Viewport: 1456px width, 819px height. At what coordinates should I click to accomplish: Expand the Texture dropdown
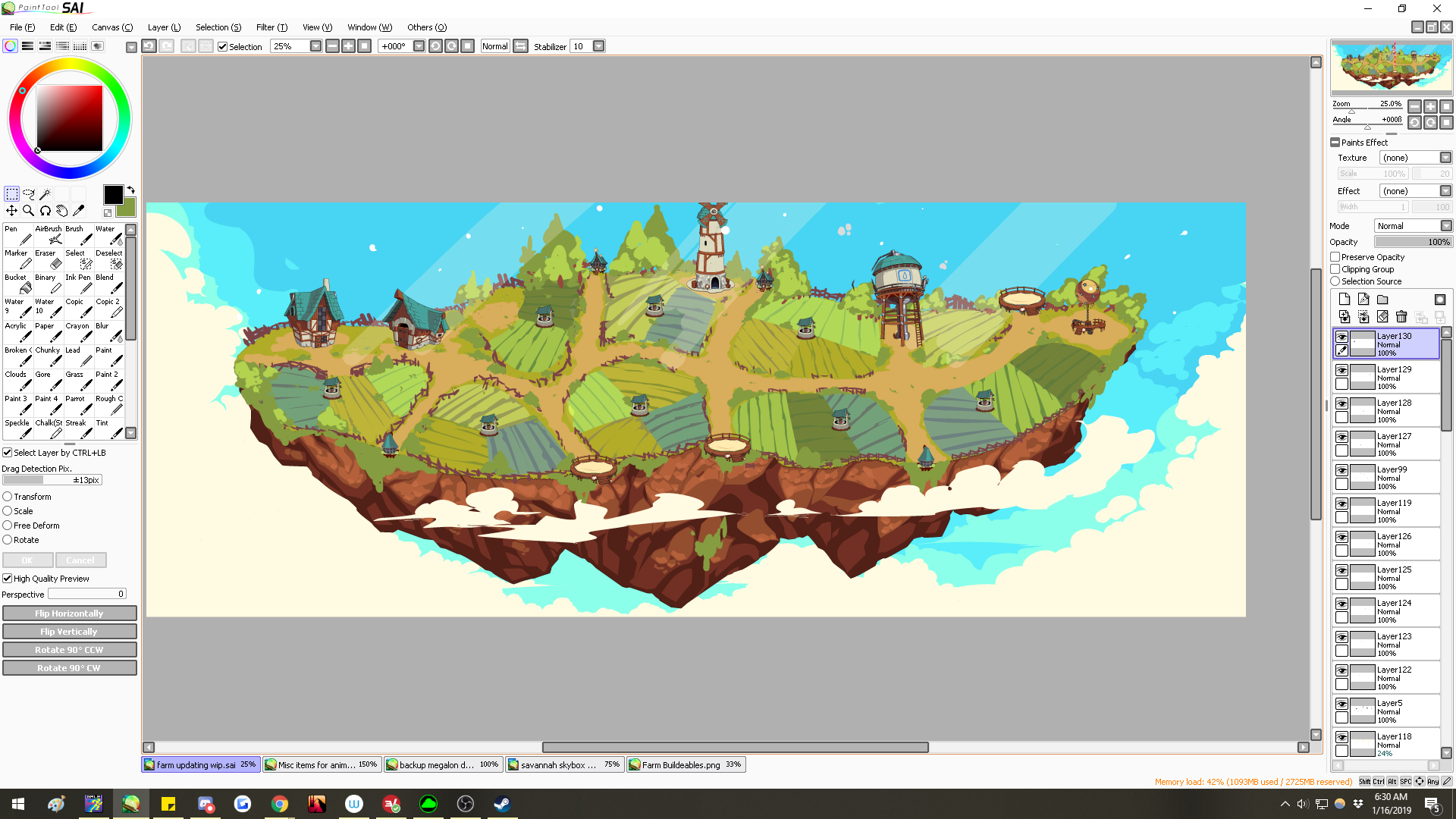coord(1445,158)
